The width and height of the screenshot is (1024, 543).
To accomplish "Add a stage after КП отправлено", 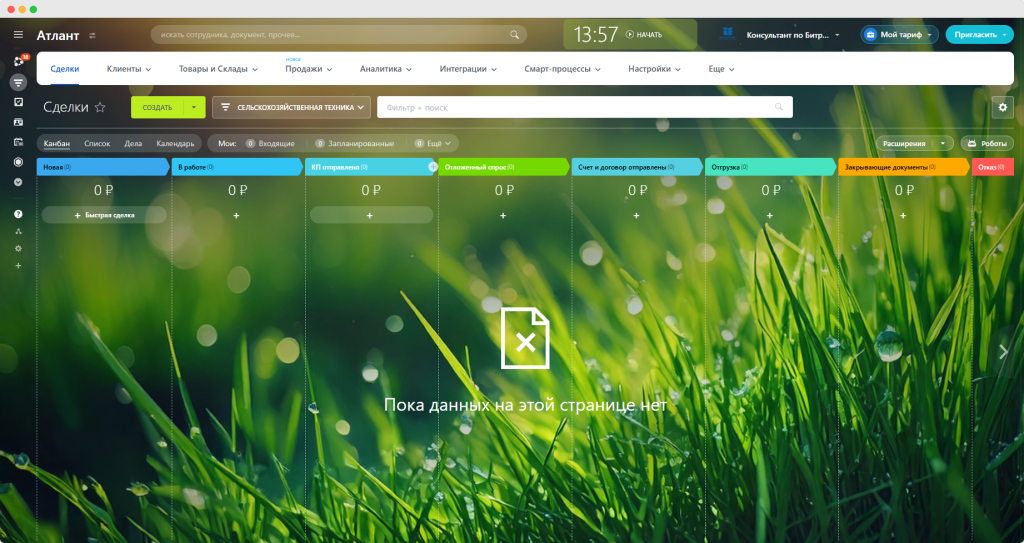I will (x=432, y=167).
